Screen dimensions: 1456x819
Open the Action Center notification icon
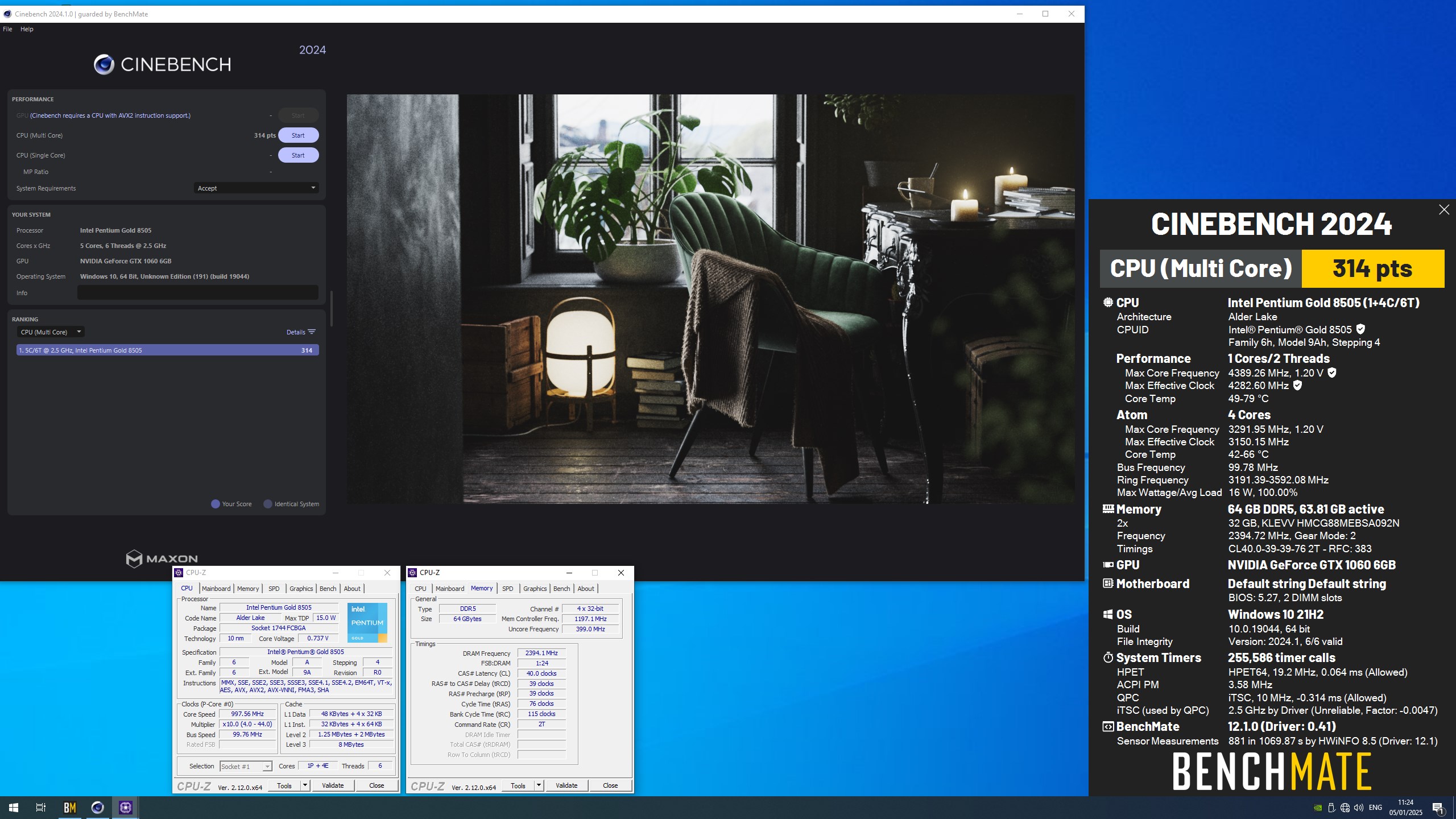pyautogui.click(x=1438, y=808)
